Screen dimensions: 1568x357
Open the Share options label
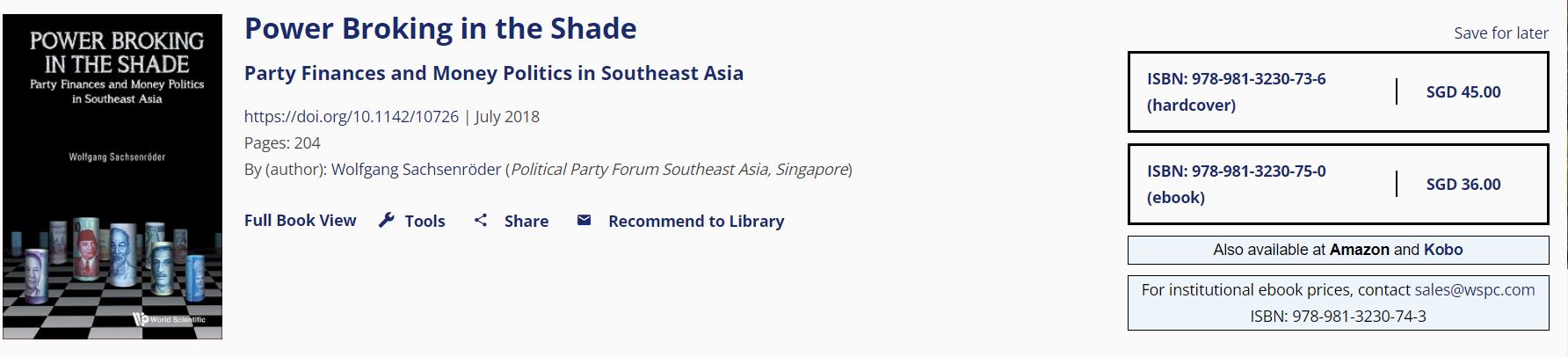coord(526,222)
